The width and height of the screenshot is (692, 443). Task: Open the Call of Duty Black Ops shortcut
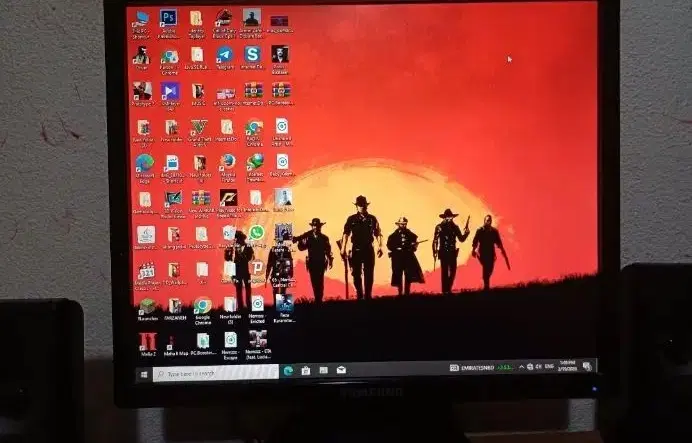pos(224,24)
